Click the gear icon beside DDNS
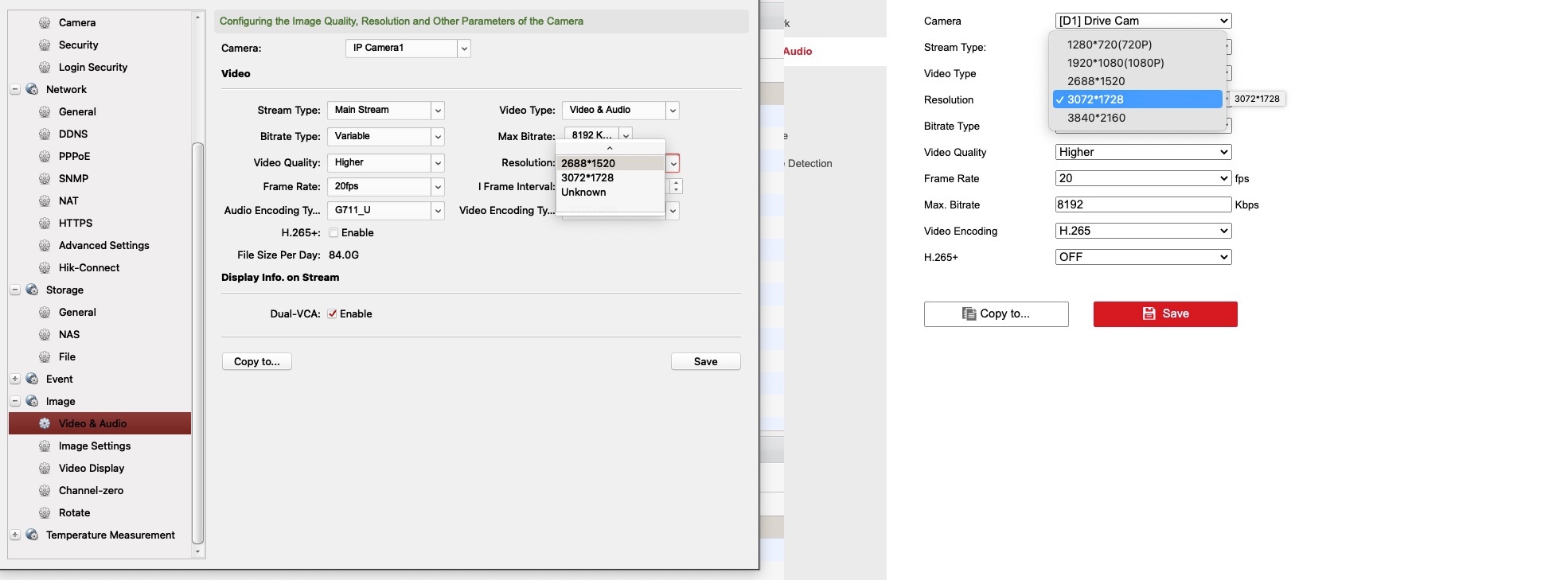 tap(45, 134)
